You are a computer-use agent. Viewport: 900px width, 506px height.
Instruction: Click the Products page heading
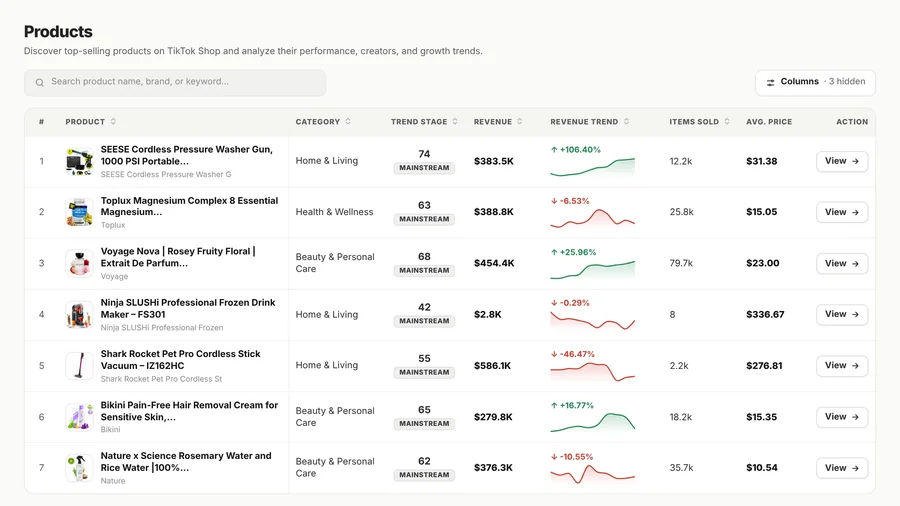click(58, 32)
